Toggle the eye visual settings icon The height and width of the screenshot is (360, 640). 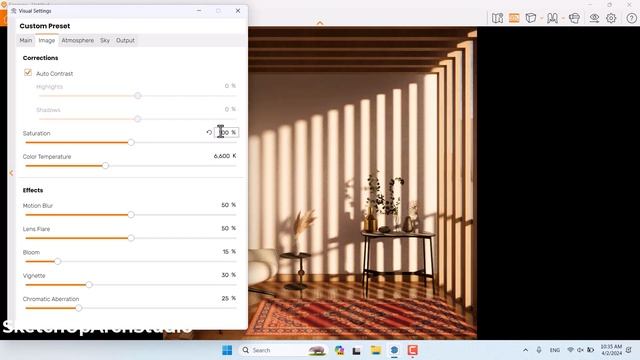pos(594,18)
